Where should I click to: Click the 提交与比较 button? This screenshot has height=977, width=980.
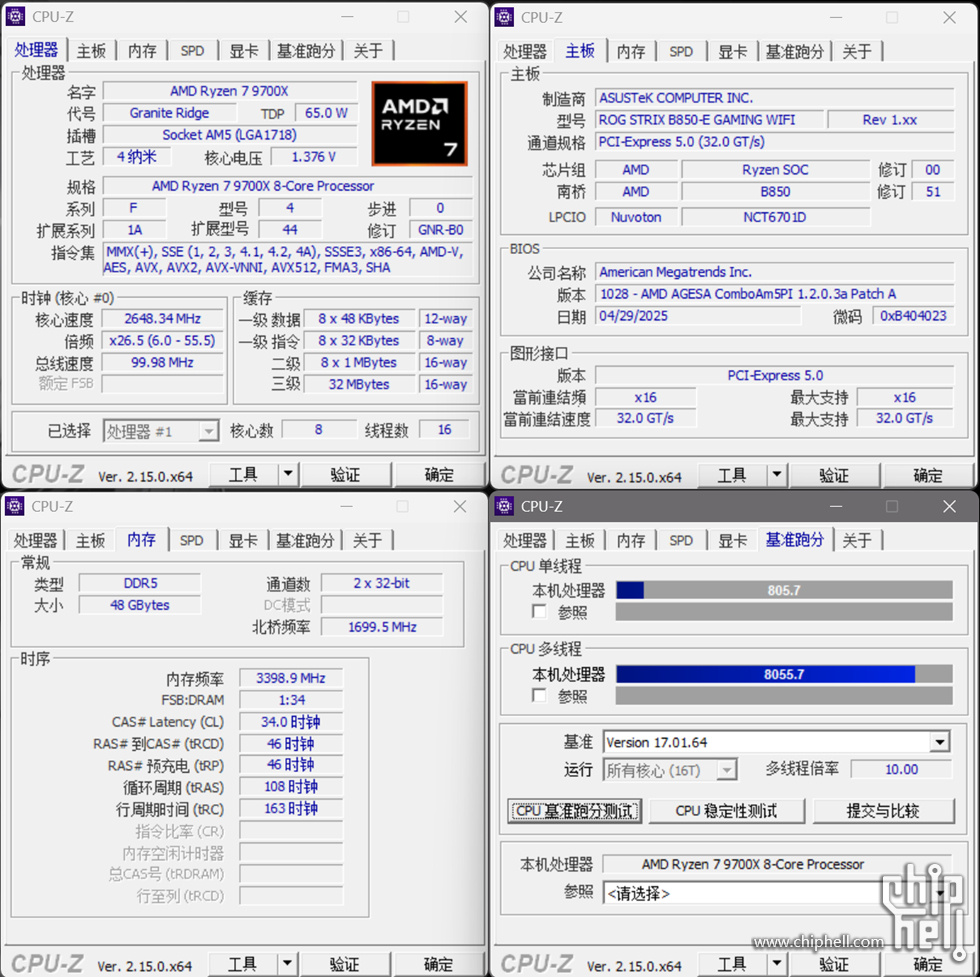(x=883, y=811)
